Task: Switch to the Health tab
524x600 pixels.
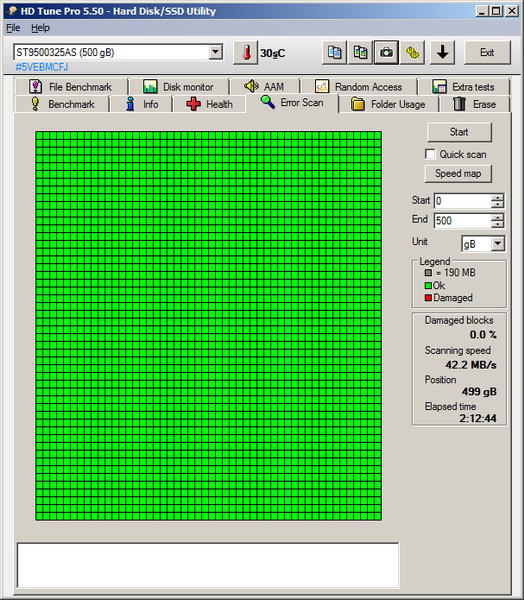Action: 209,104
